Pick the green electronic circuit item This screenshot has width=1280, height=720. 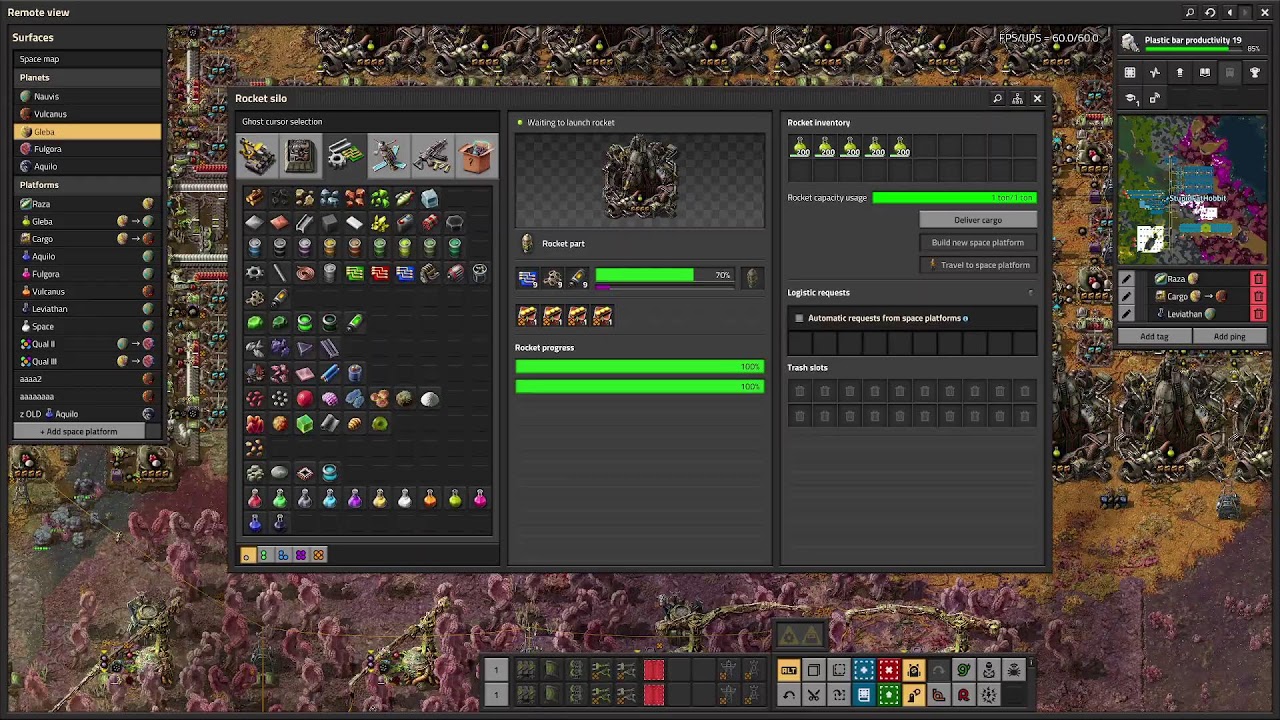click(354, 273)
